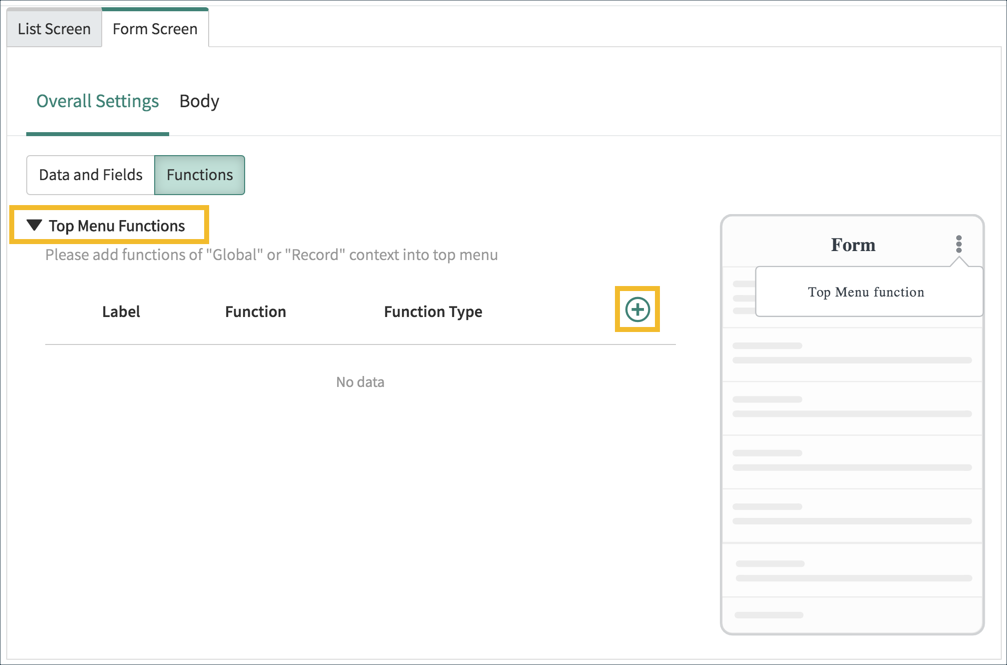
Task: Click the plus icon in the highlighted box
Action: [x=637, y=310]
